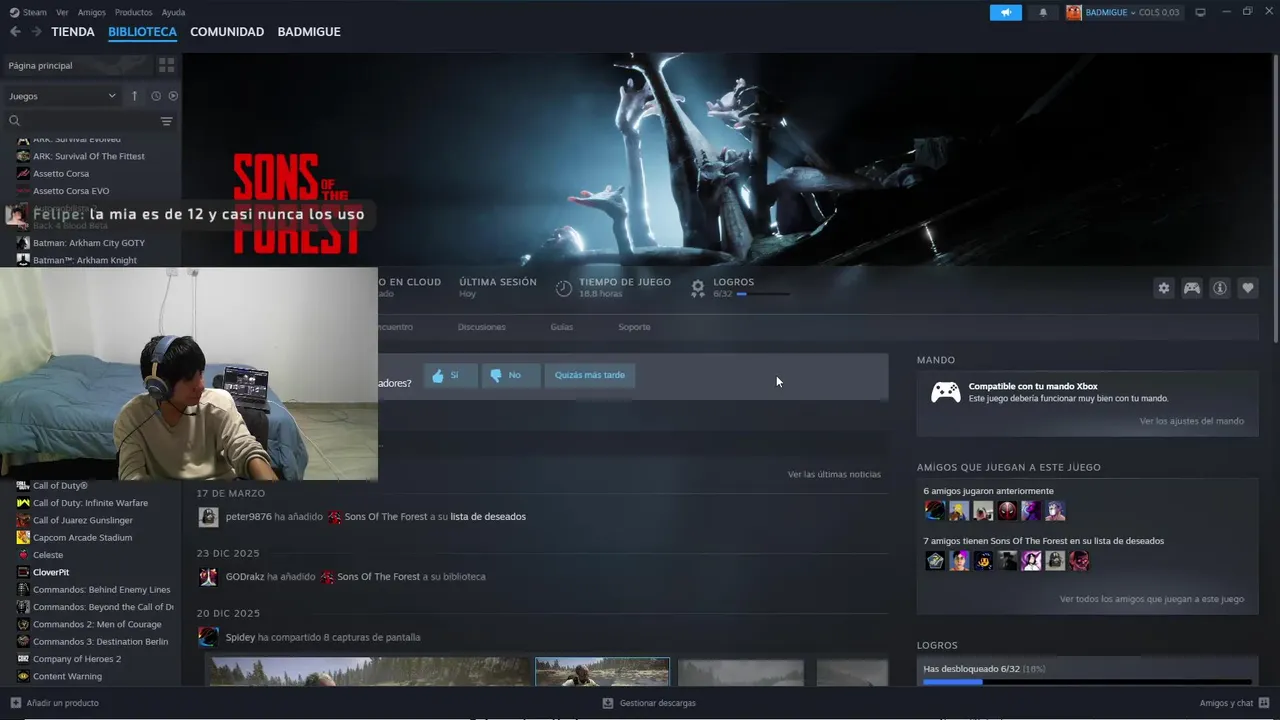Viewport: 1280px width, 720px height.
Task: Filter by recent activity clock icon
Action: tap(156, 96)
